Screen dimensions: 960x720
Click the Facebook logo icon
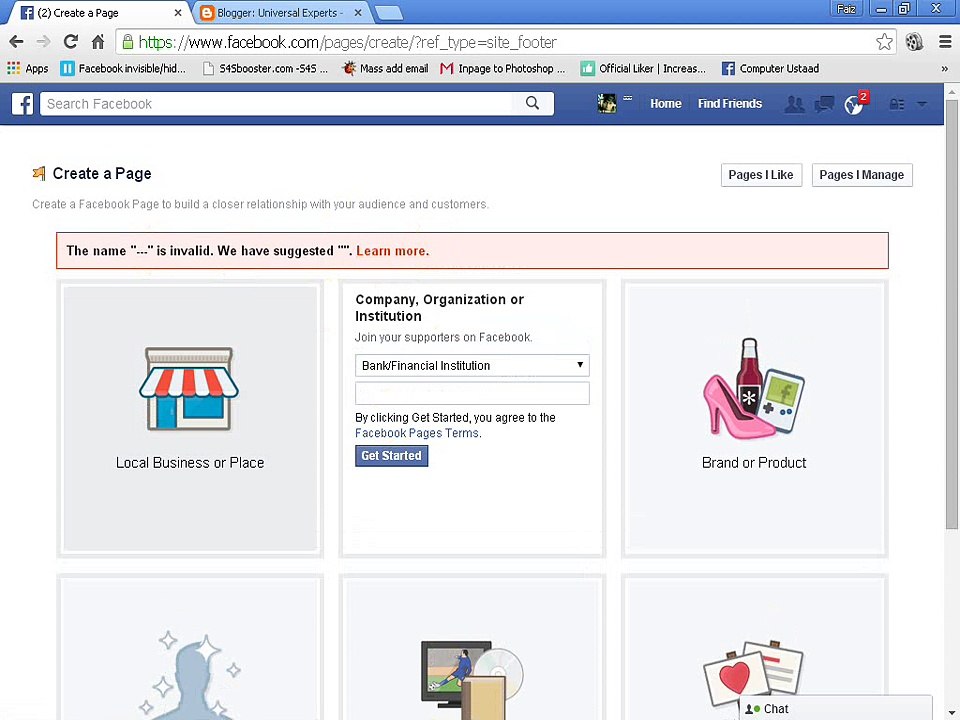pyautogui.click(x=23, y=104)
